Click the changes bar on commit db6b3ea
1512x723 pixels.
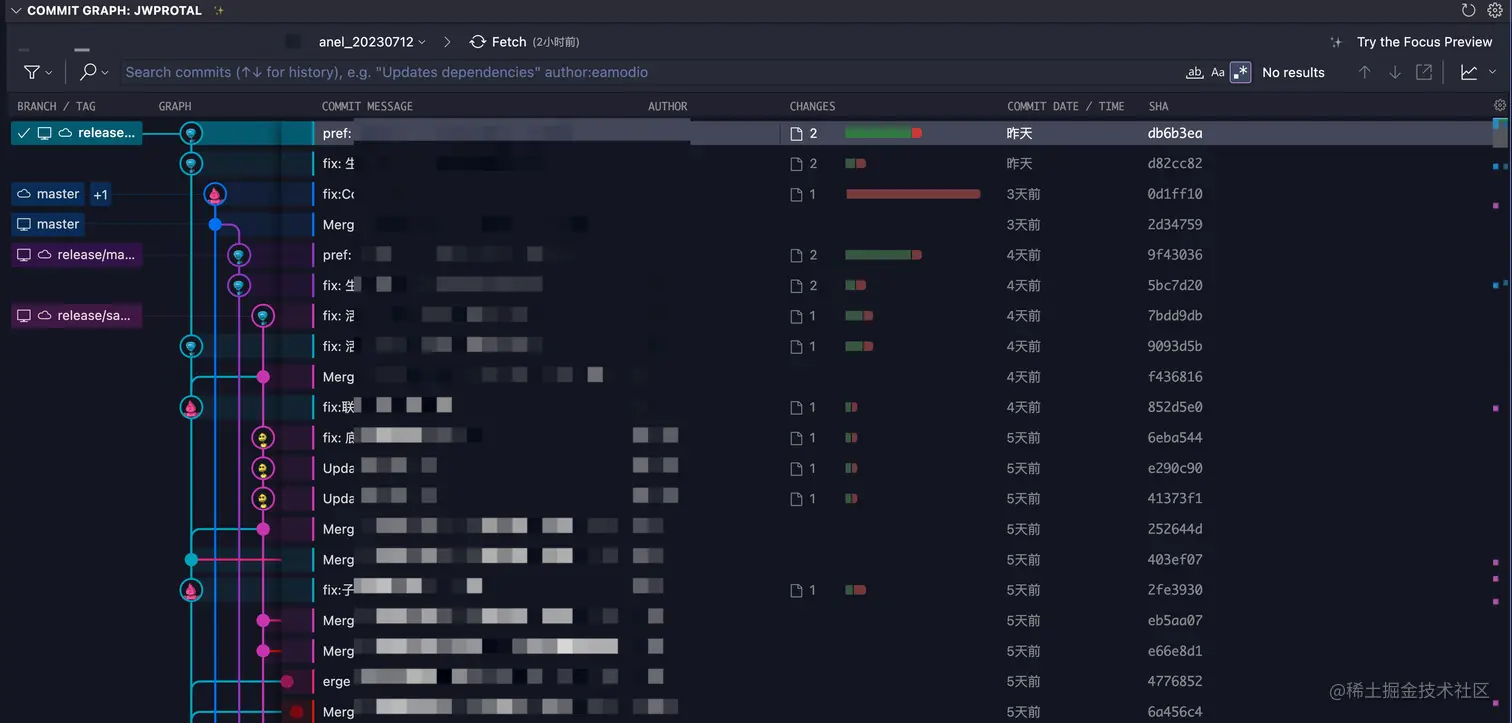[883, 132]
